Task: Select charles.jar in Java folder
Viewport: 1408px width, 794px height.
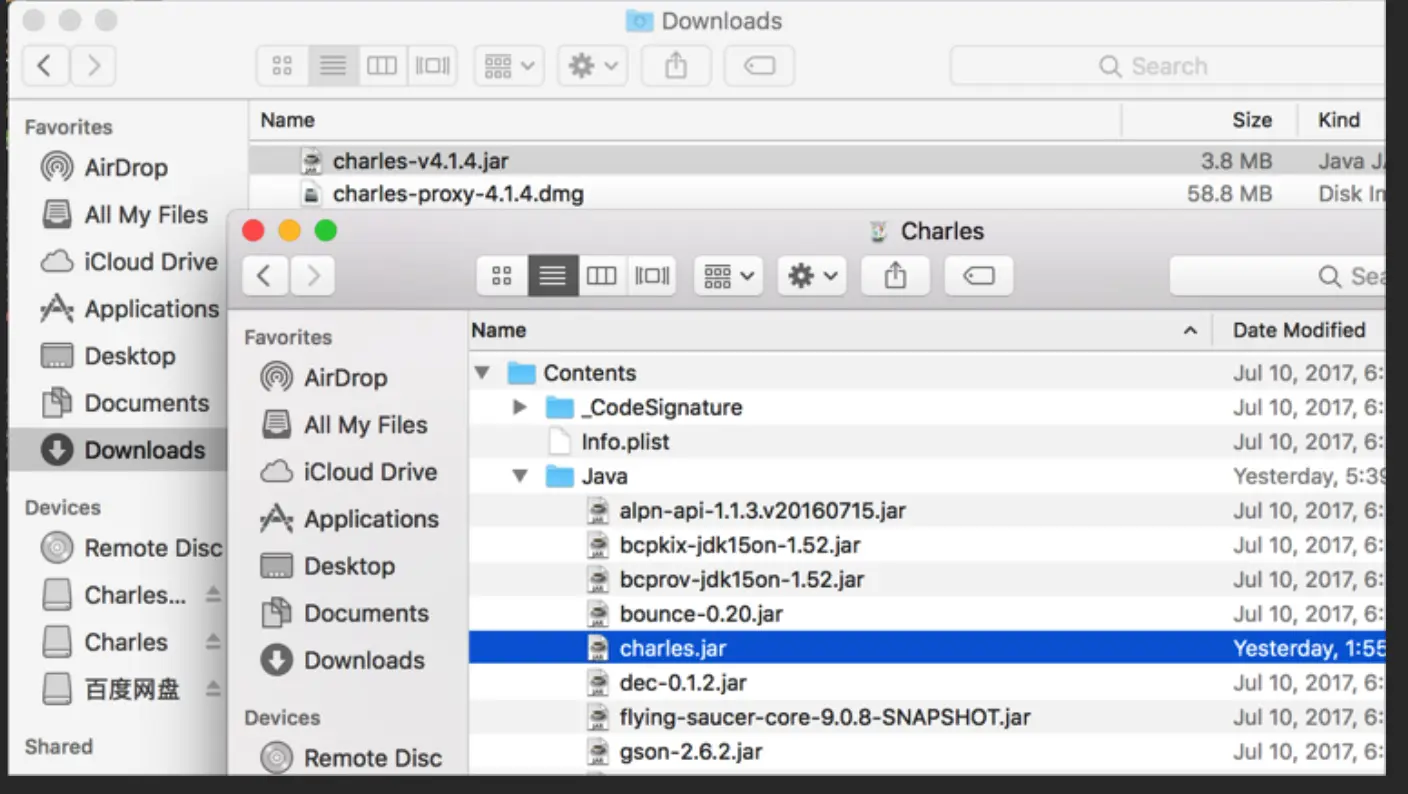Action: (x=926, y=648)
